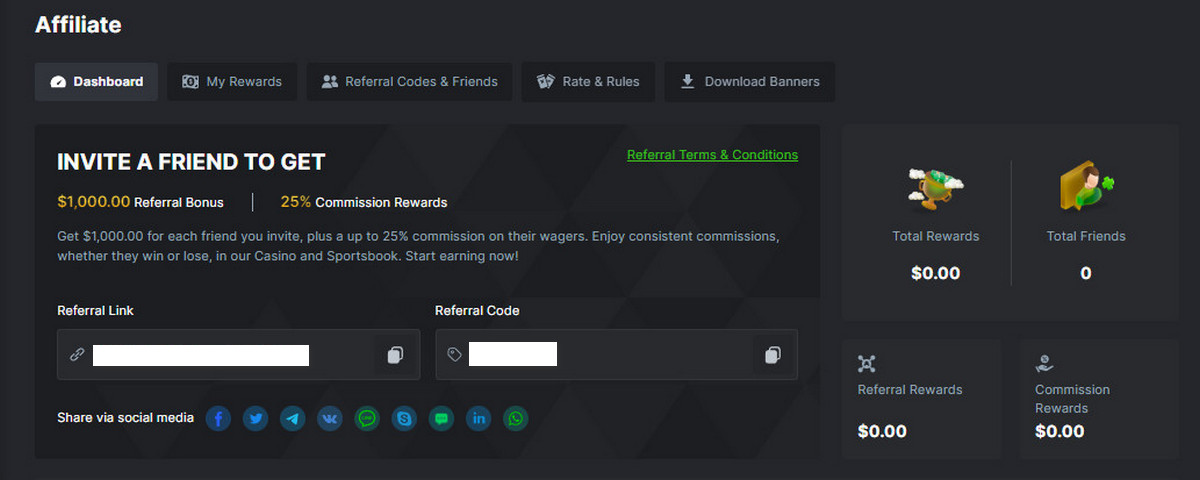Copy the Referral Code

(772, 355)
